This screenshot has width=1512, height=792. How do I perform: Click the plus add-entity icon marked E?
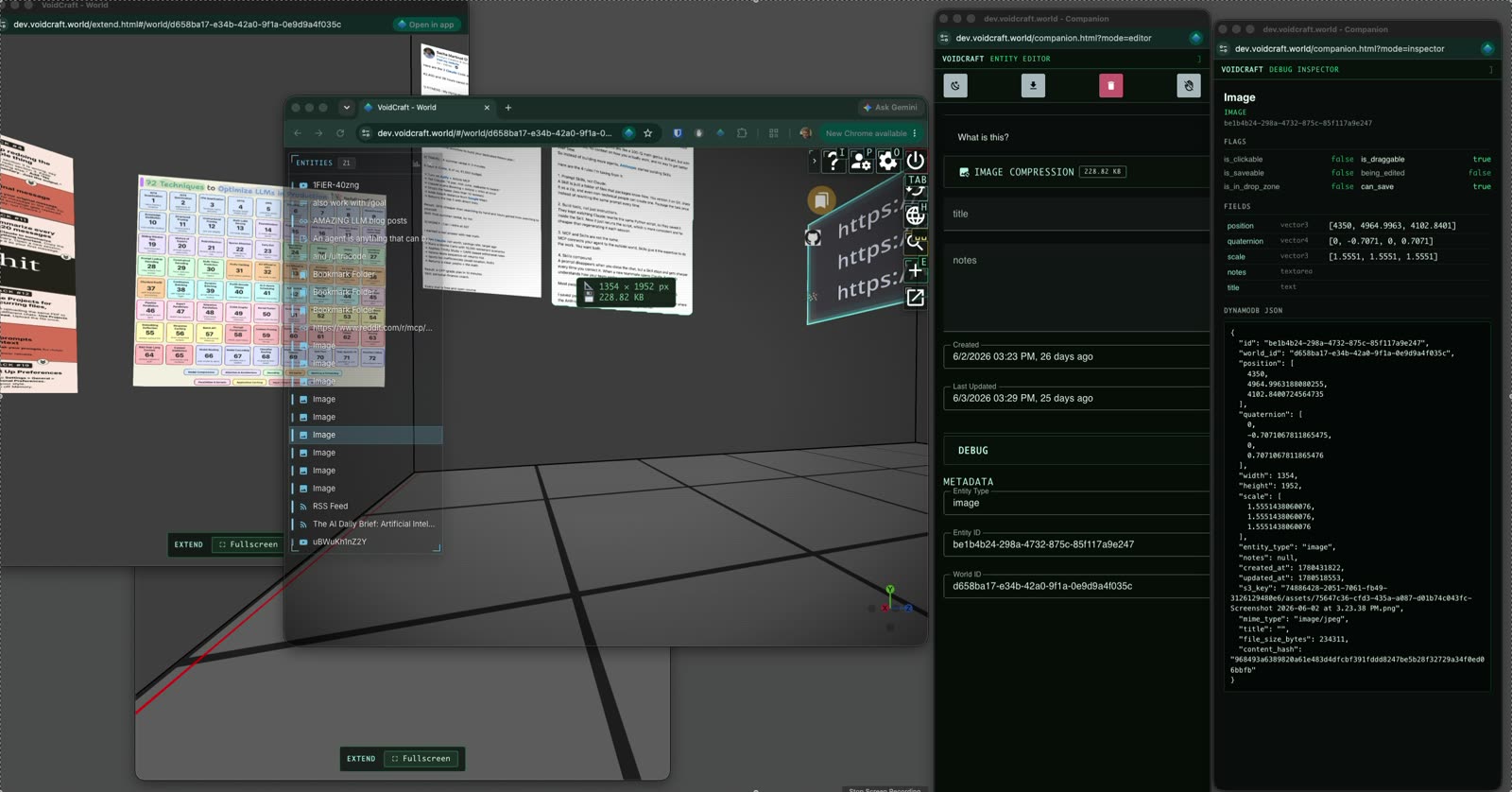[915, 270]
